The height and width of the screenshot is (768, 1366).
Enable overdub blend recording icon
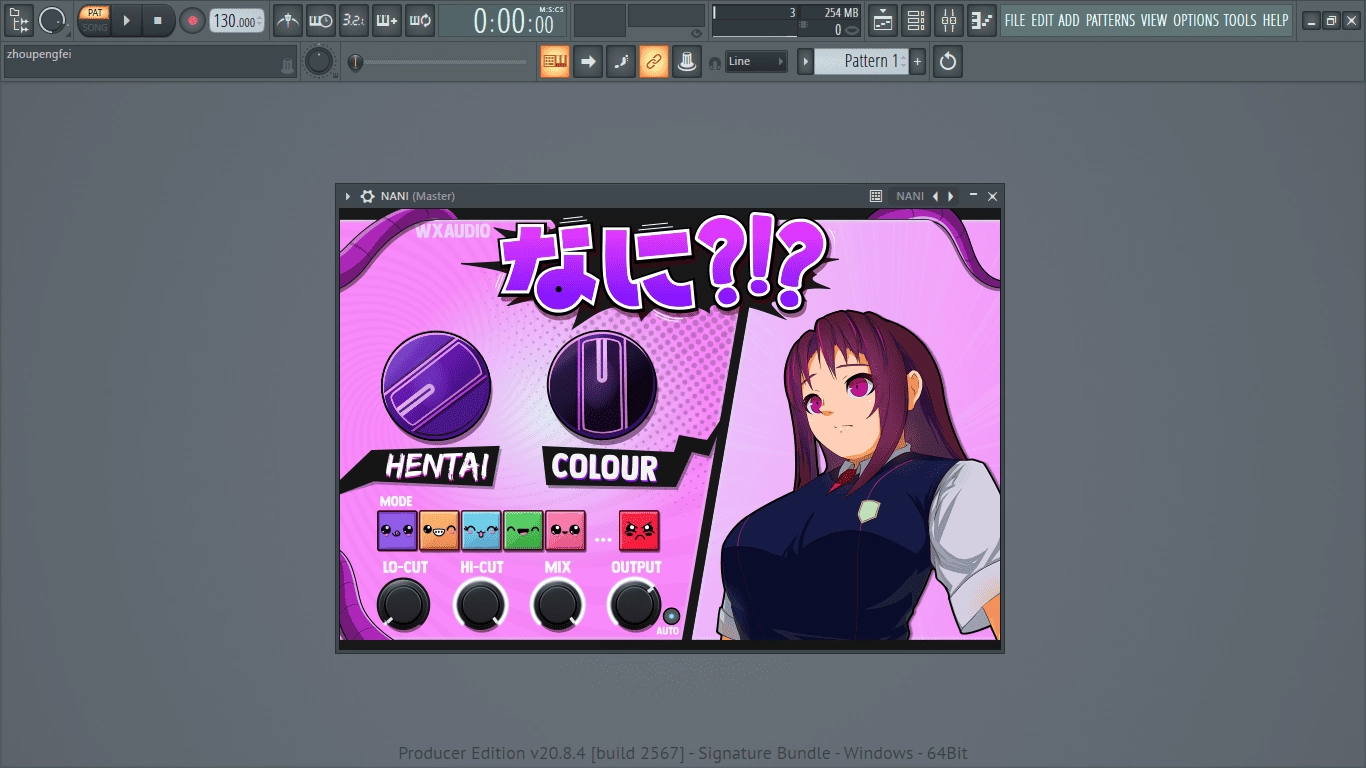pos(387,20)
